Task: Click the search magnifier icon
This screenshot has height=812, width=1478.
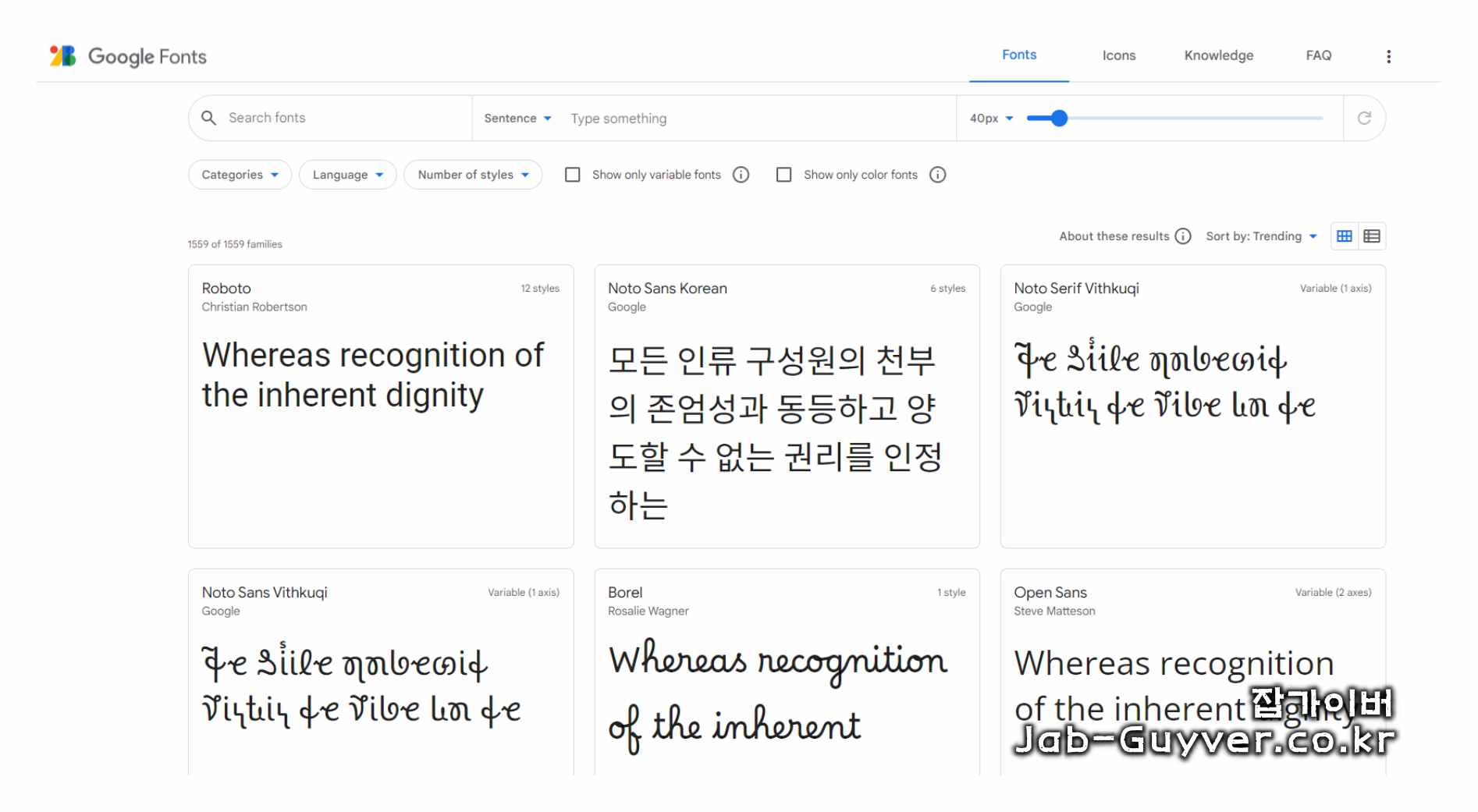Action: [208, 118]
